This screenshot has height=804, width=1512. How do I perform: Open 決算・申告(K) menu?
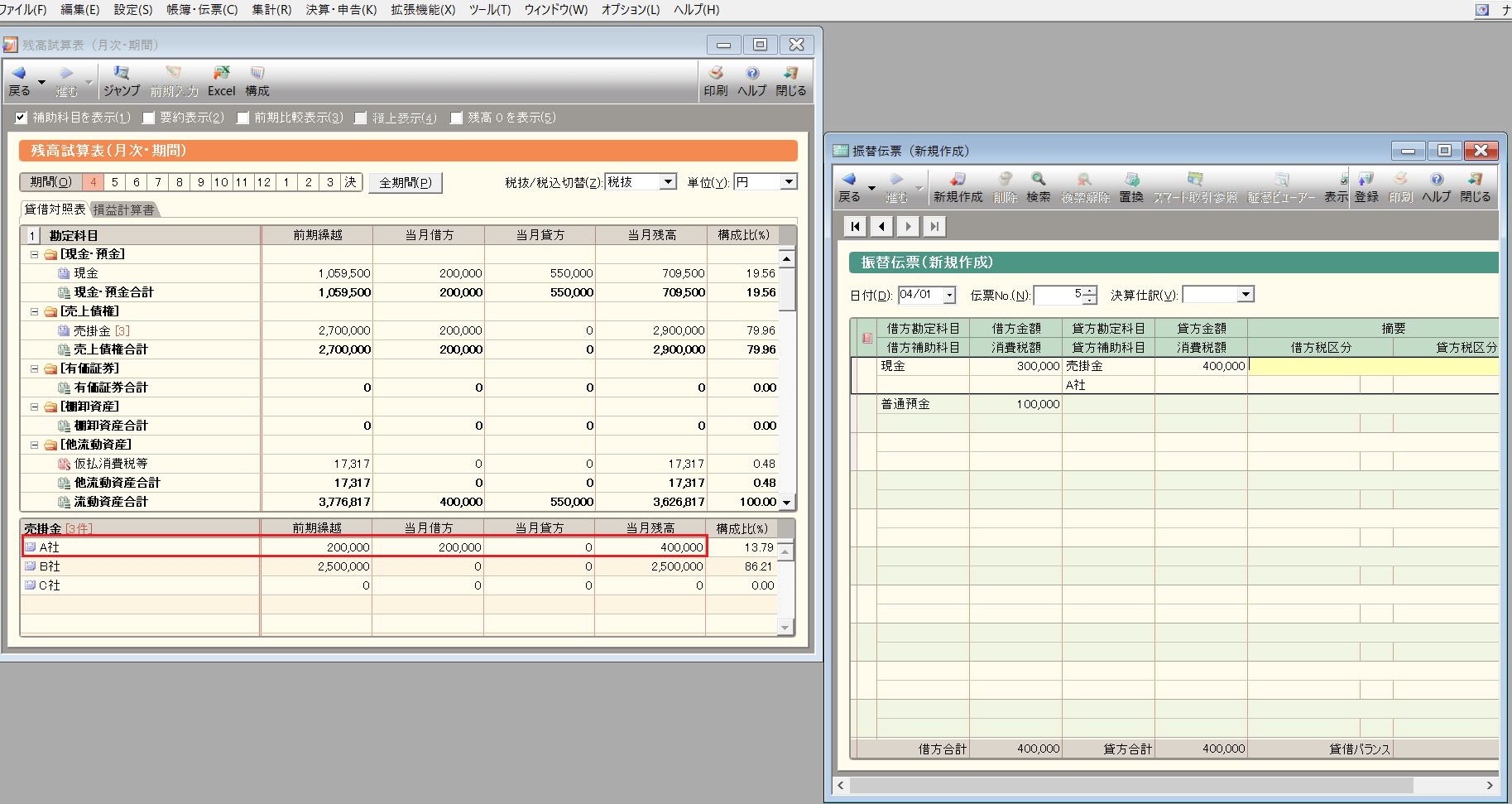click(341, 9)
